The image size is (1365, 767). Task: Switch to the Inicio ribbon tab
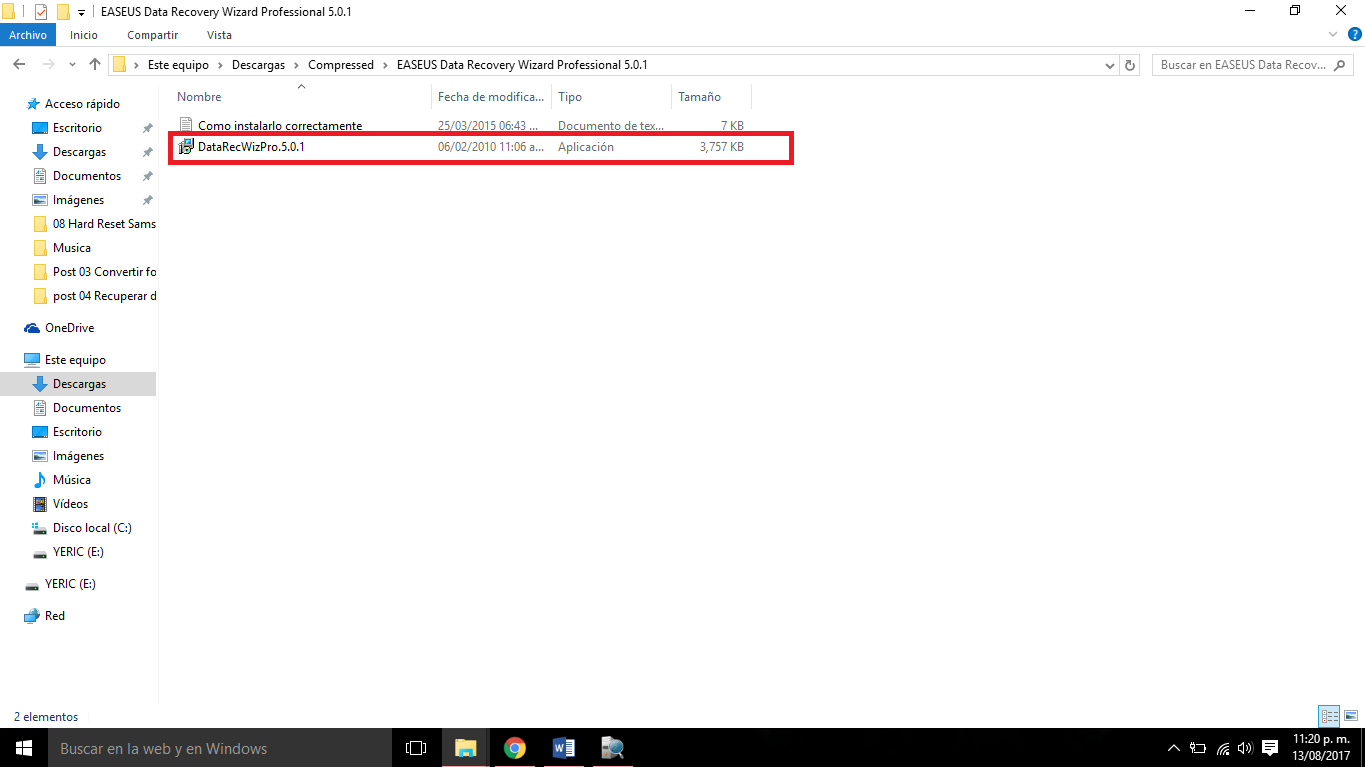tap(84, 35)
